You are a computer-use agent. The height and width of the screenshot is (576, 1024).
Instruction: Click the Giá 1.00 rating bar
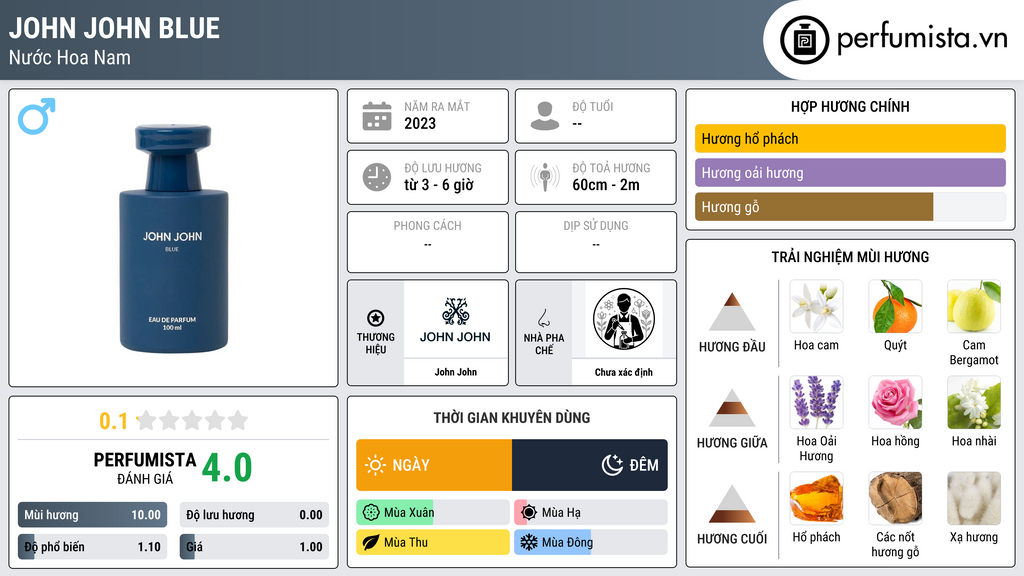point(254,547)
